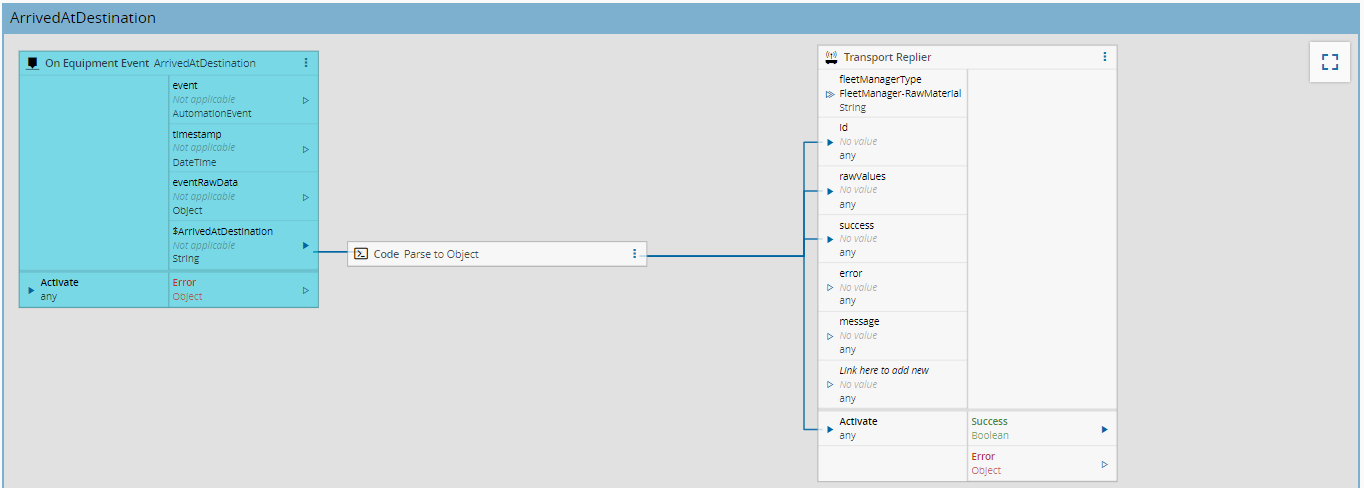
Task: Click the Transport Replier task title
Action: (887, 57)
